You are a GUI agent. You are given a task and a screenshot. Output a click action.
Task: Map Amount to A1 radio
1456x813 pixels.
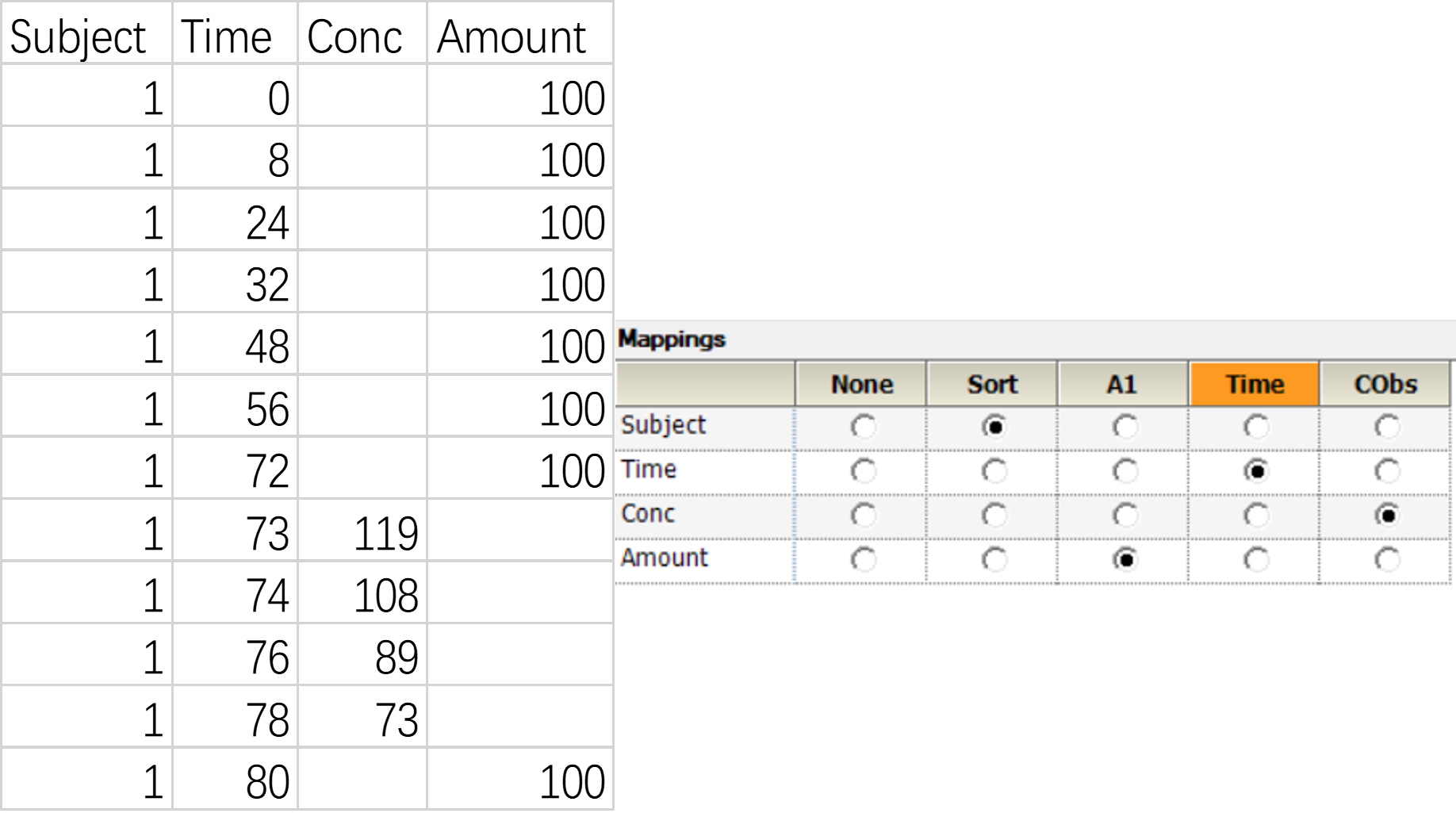1125,560
